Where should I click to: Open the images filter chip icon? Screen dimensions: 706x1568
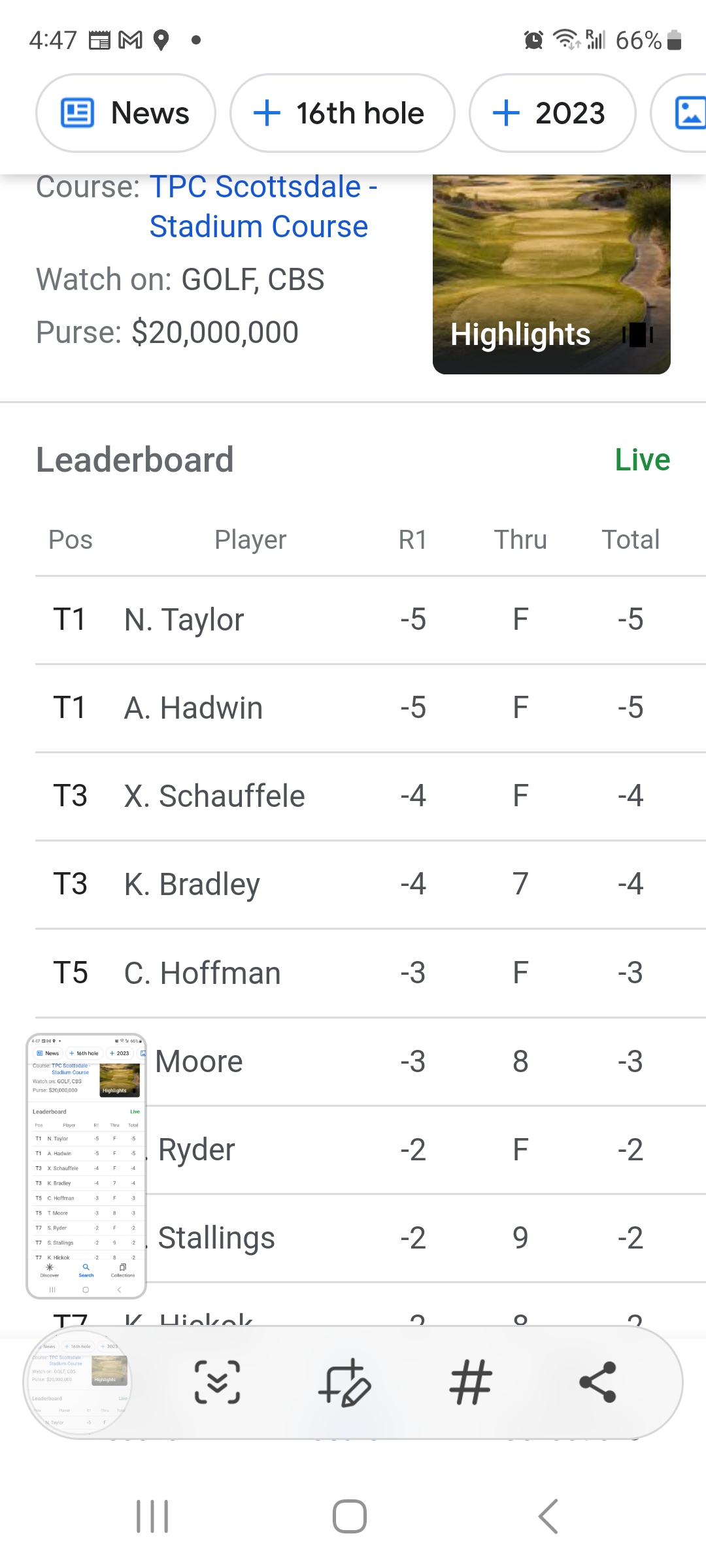689,113
